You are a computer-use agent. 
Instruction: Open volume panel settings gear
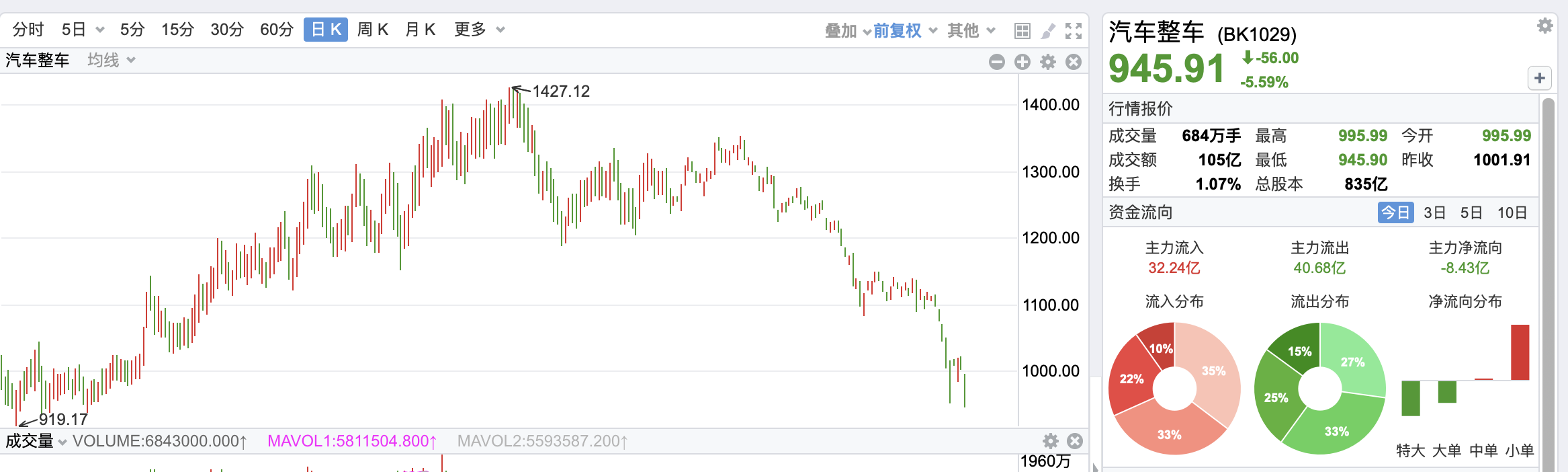click(1051, 441)
